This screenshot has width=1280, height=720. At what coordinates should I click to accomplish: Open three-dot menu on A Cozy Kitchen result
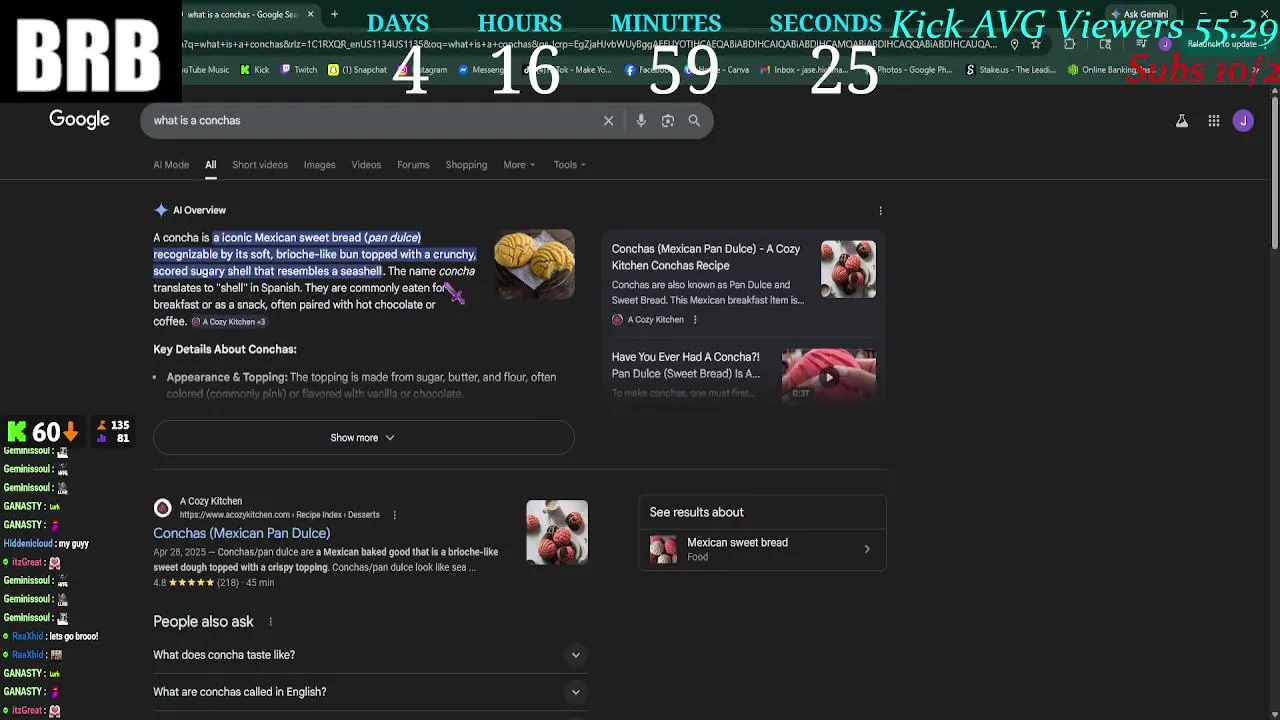(394, 515)
